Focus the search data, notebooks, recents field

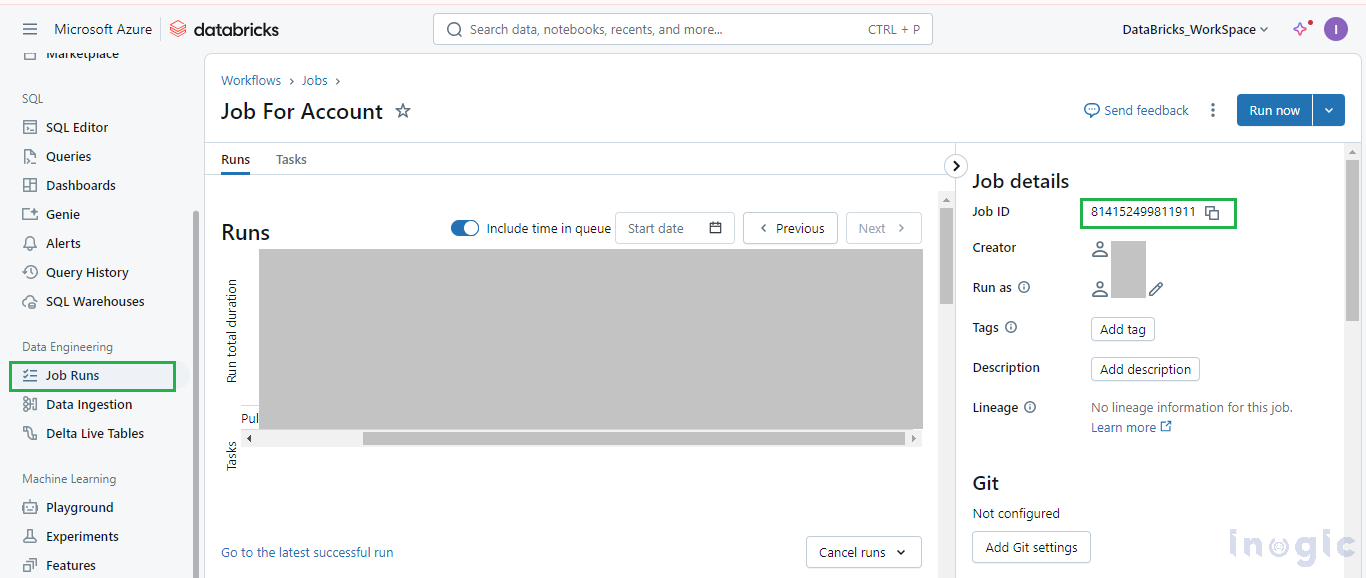click(683, 29)
